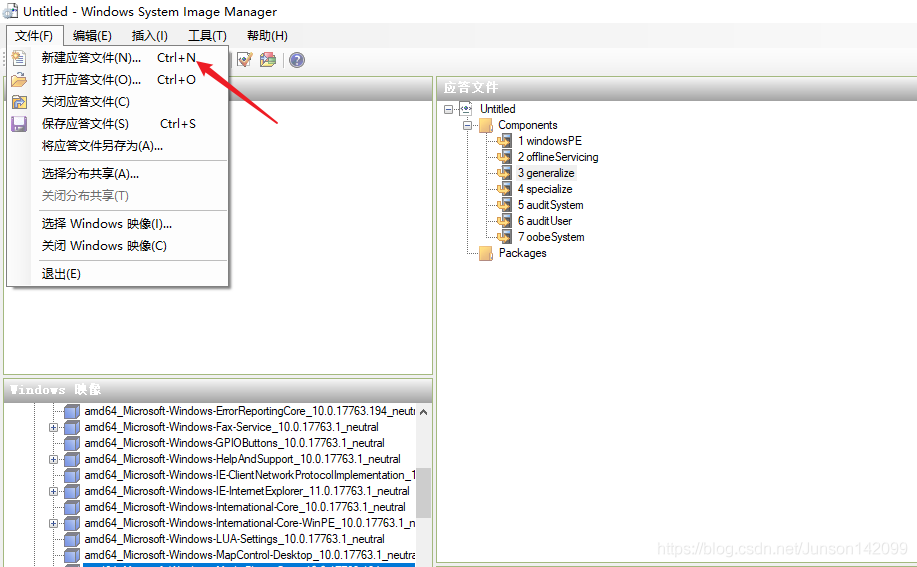Click the validate answer file toolbar icon
Viewport: 917px width, 567px height.
click(244, 60)
